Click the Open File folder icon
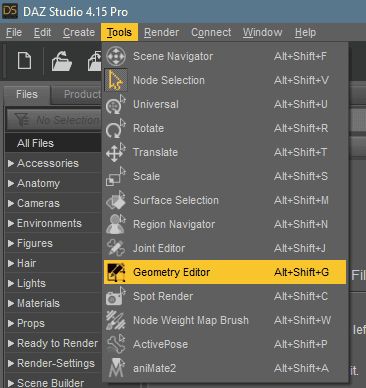 pyautogui.click(x=62, y=61)
